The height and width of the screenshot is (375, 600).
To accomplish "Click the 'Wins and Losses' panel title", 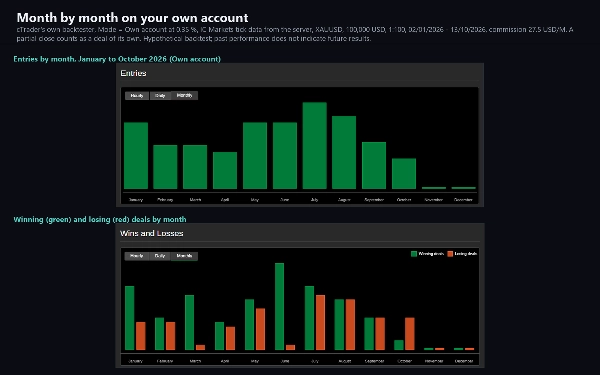I will click(x=152, y=233).
